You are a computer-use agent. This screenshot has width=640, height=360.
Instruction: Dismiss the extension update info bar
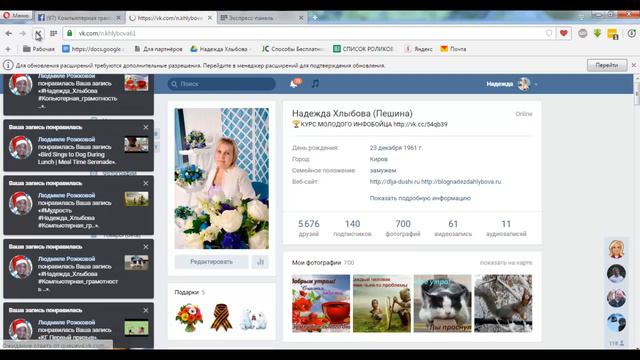tap(634, 65)
